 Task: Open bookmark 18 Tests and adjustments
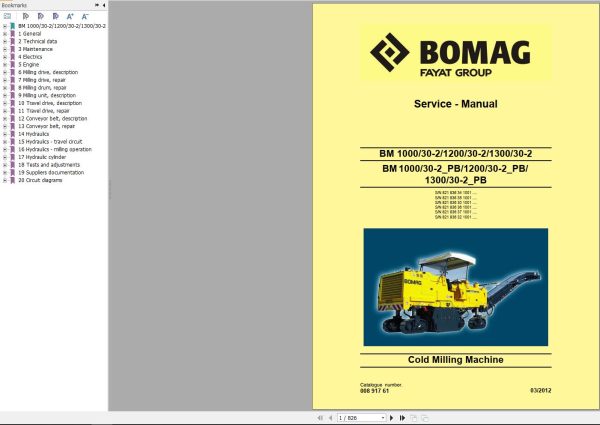(x=49, y=165)
